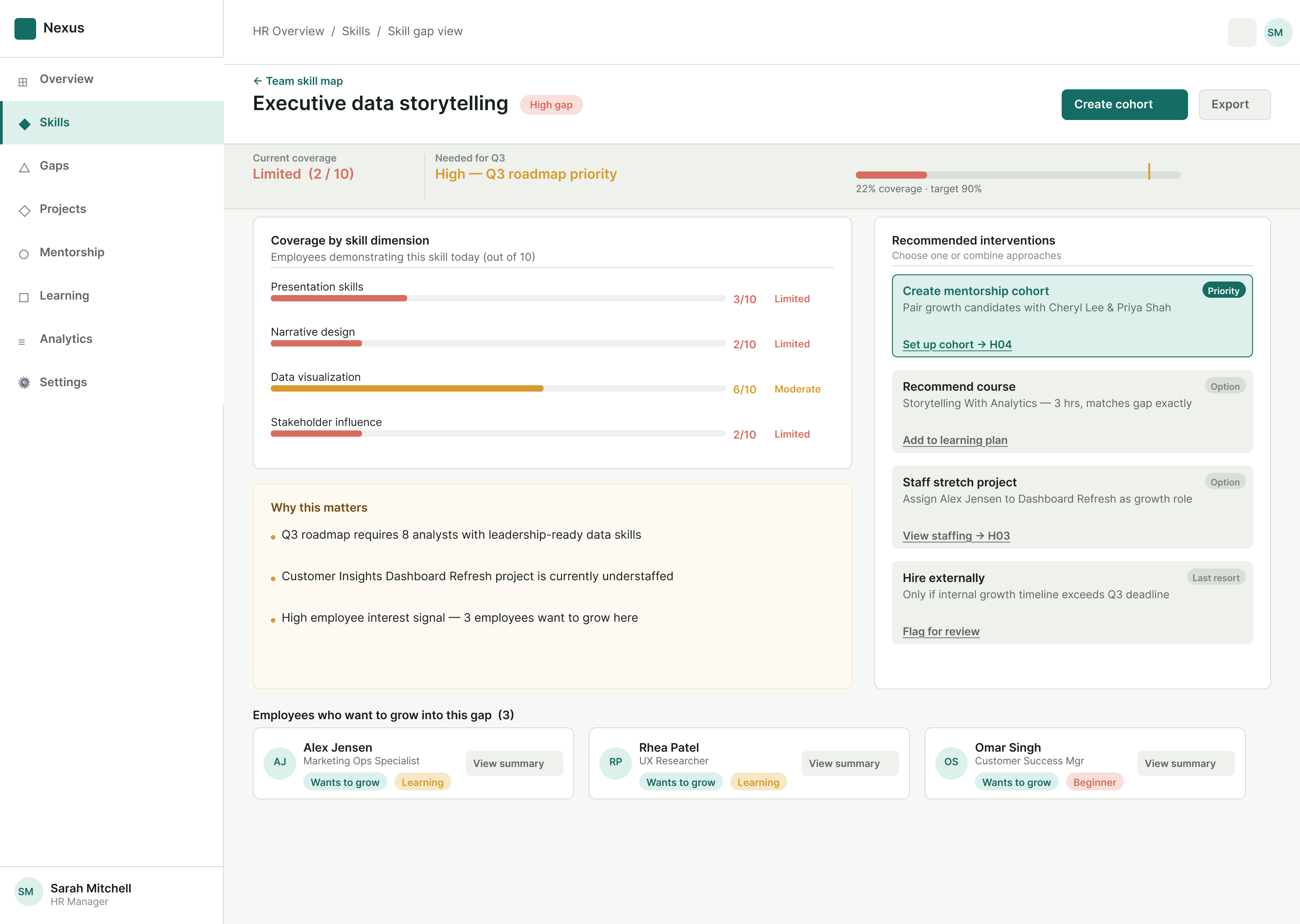Viewport: 1300px width, 924px height.
Task: Click HR Overview breadcrumb
Action: click(x=288, y=31)
